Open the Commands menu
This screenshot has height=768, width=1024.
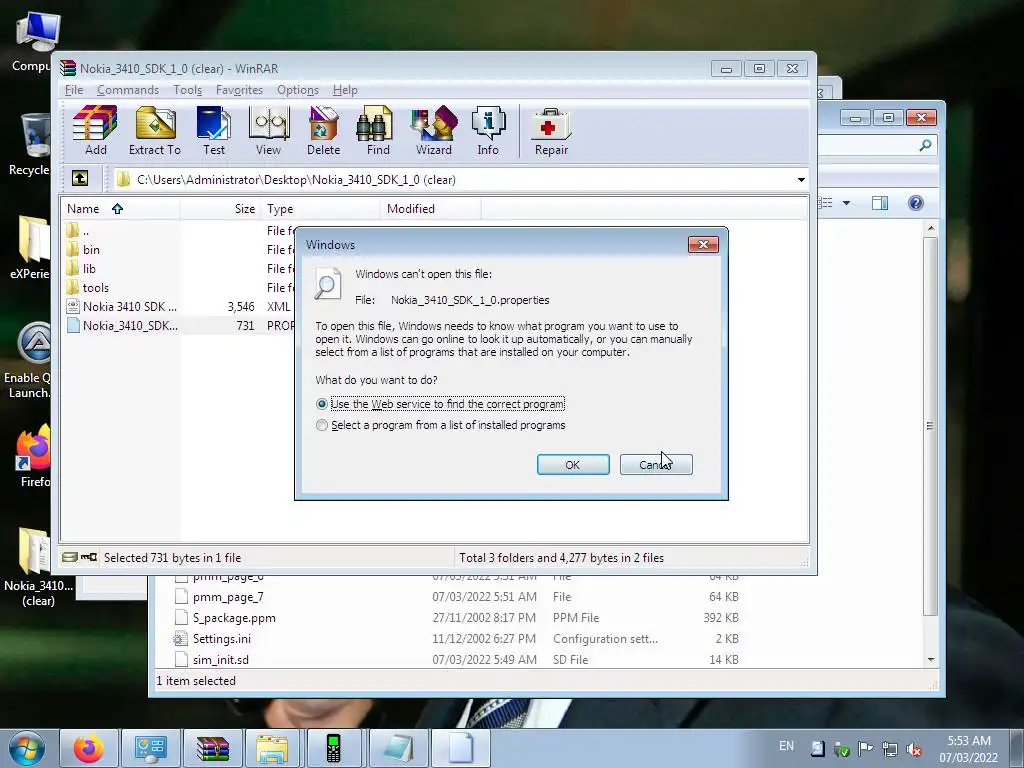click(x=128, y=90)
